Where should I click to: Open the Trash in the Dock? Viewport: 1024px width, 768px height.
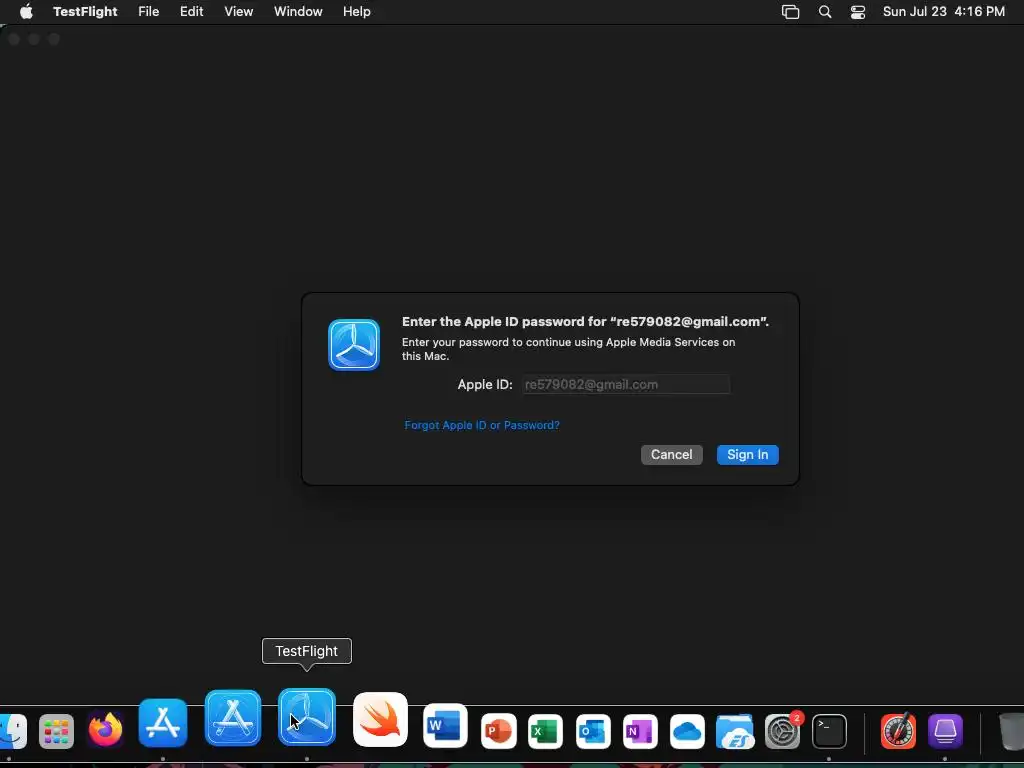tap(1011, 731)
